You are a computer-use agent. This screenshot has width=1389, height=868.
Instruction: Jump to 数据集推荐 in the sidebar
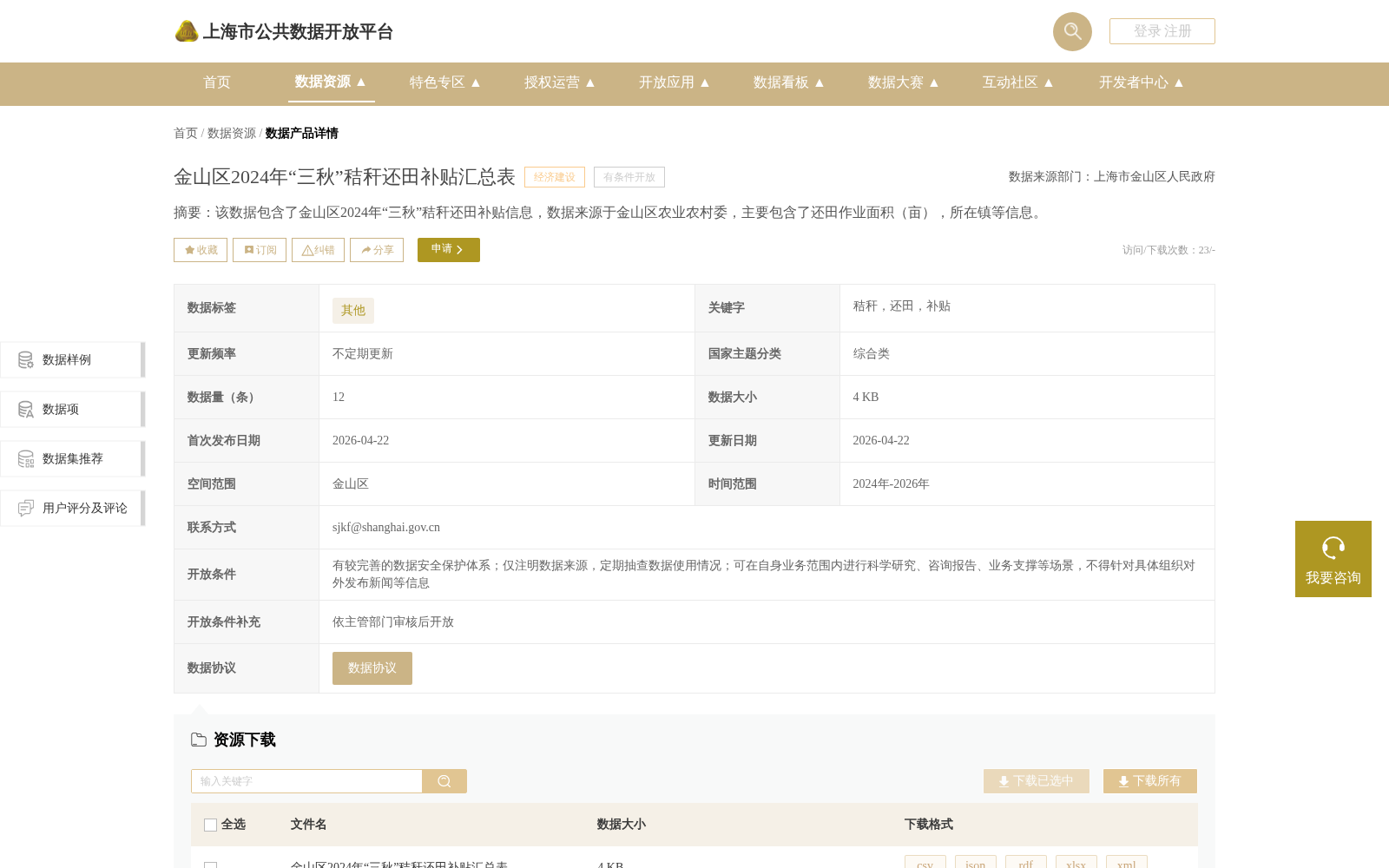click(x=73, y=459)
